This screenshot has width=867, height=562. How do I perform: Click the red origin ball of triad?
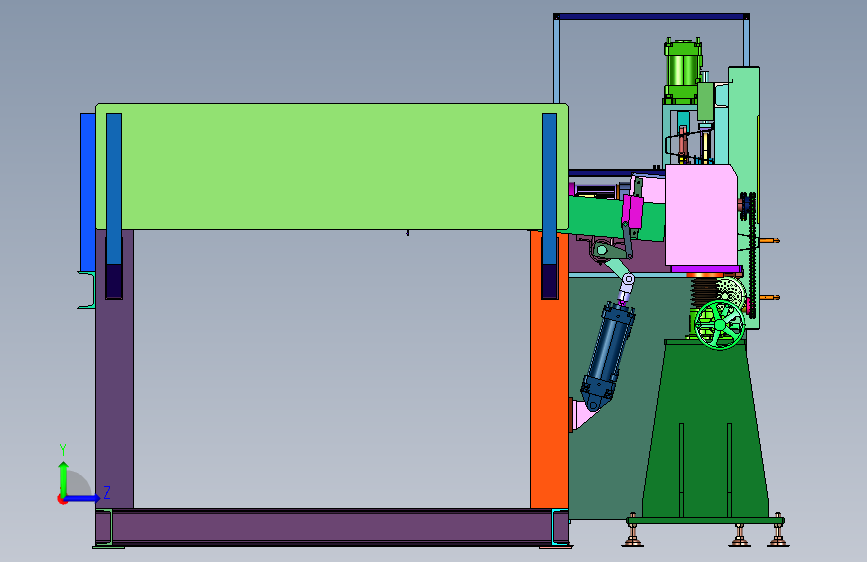tap(62, 499)
